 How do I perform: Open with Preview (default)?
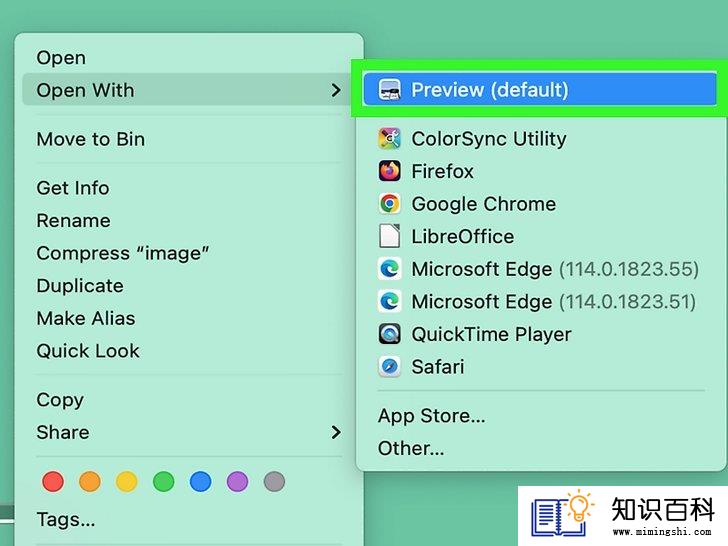(x=540, y=89)
